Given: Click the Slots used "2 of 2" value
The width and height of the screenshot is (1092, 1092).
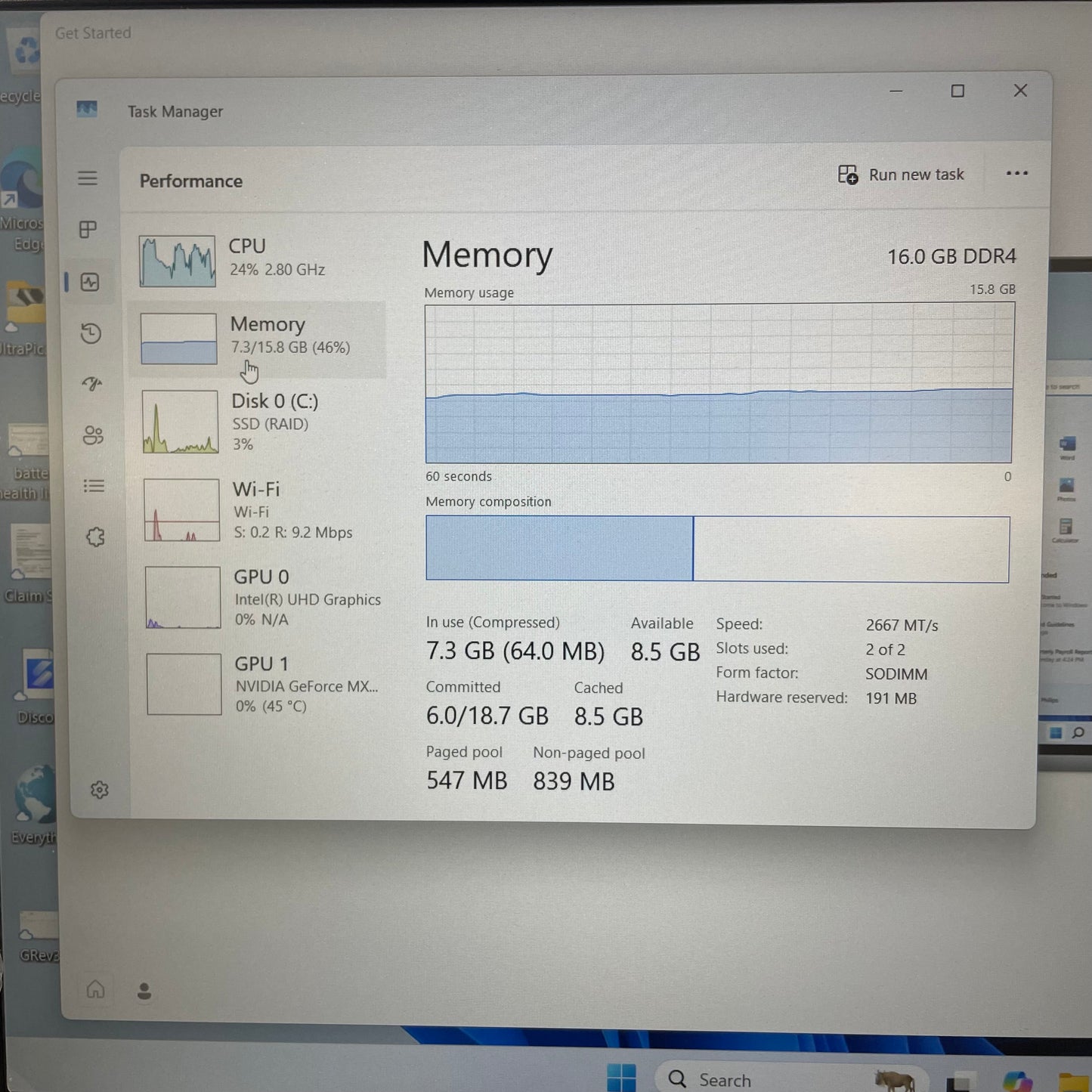Looking at the screenshot, I should [x=885, y=650].
